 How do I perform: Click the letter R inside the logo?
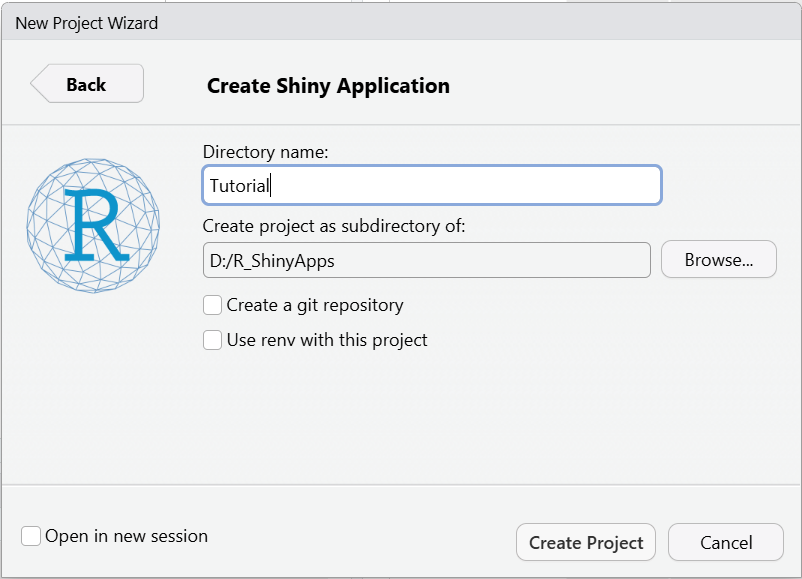coord(93,224)
